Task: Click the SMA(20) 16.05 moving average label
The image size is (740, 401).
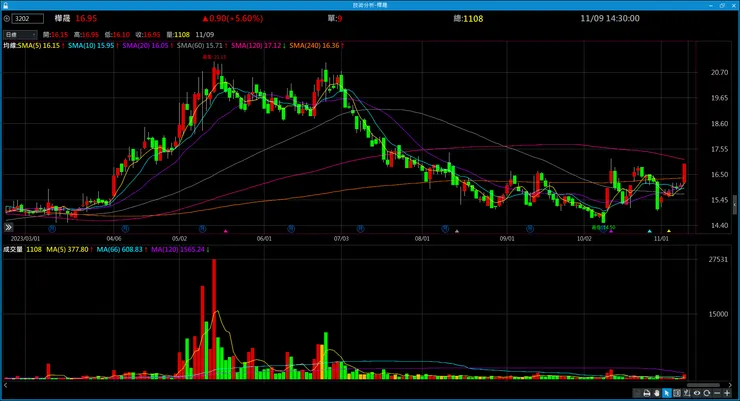Action: click(145, 46)
